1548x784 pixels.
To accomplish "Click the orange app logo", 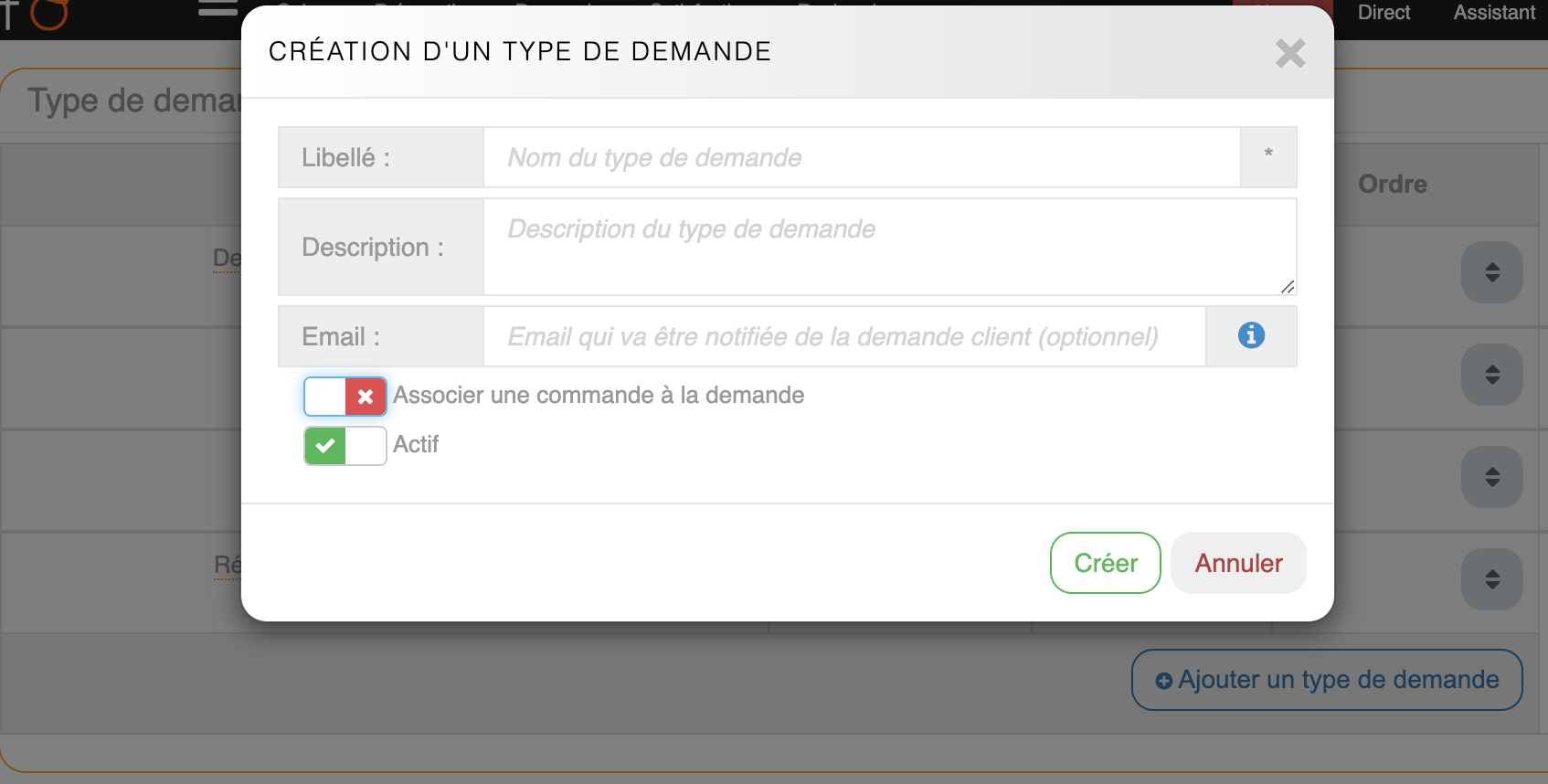I will [48, 13].
